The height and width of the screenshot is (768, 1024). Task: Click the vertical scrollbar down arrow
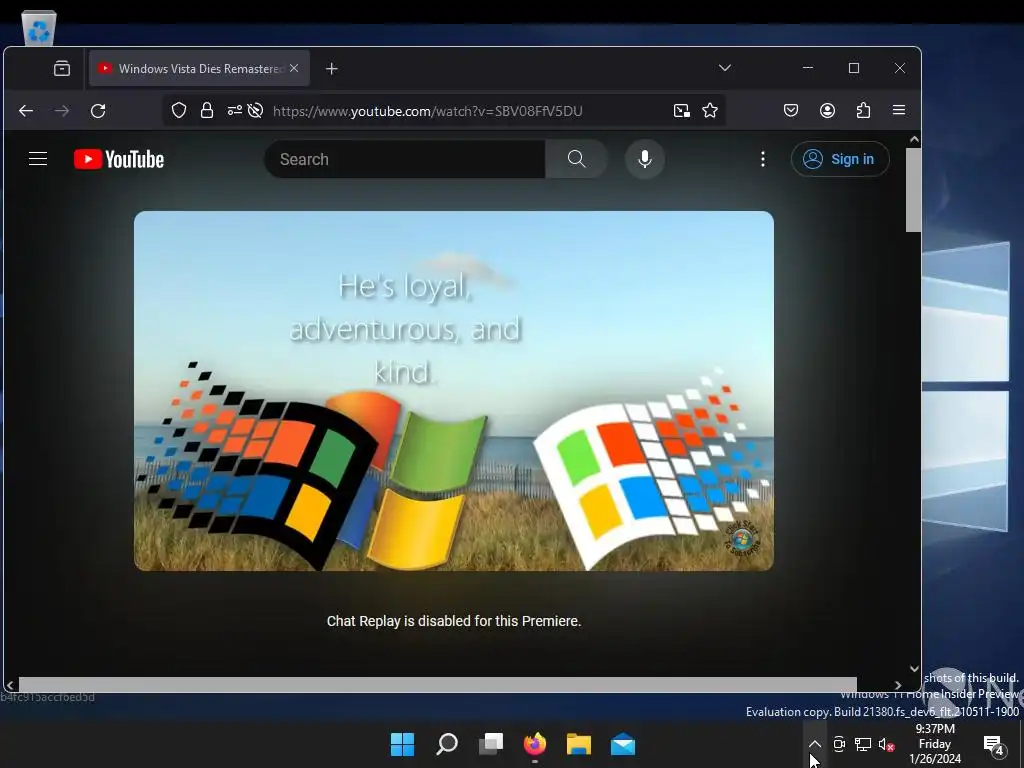(x=914, y=669)
